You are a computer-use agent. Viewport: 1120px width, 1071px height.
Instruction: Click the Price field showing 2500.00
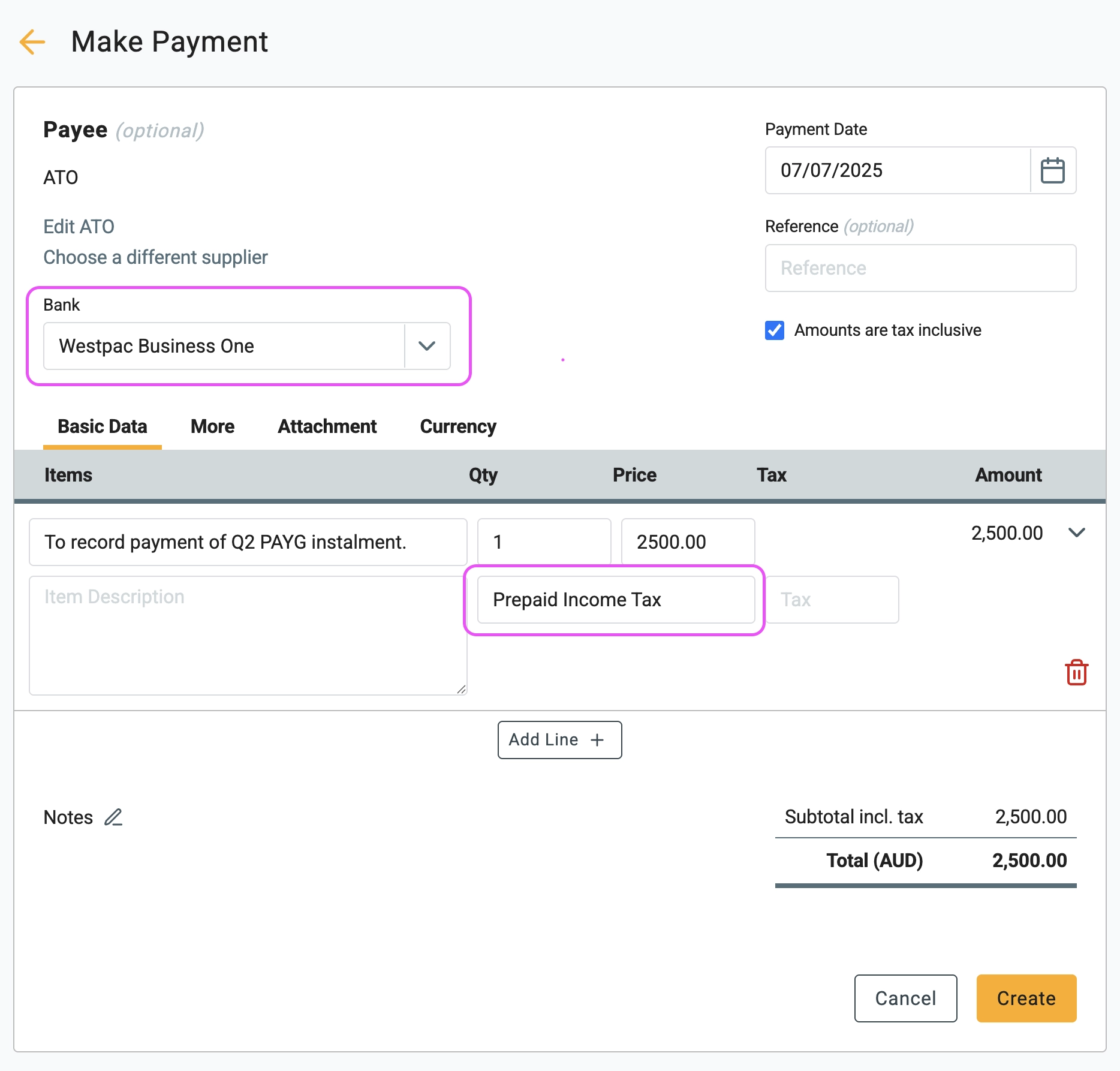point(688,542)
